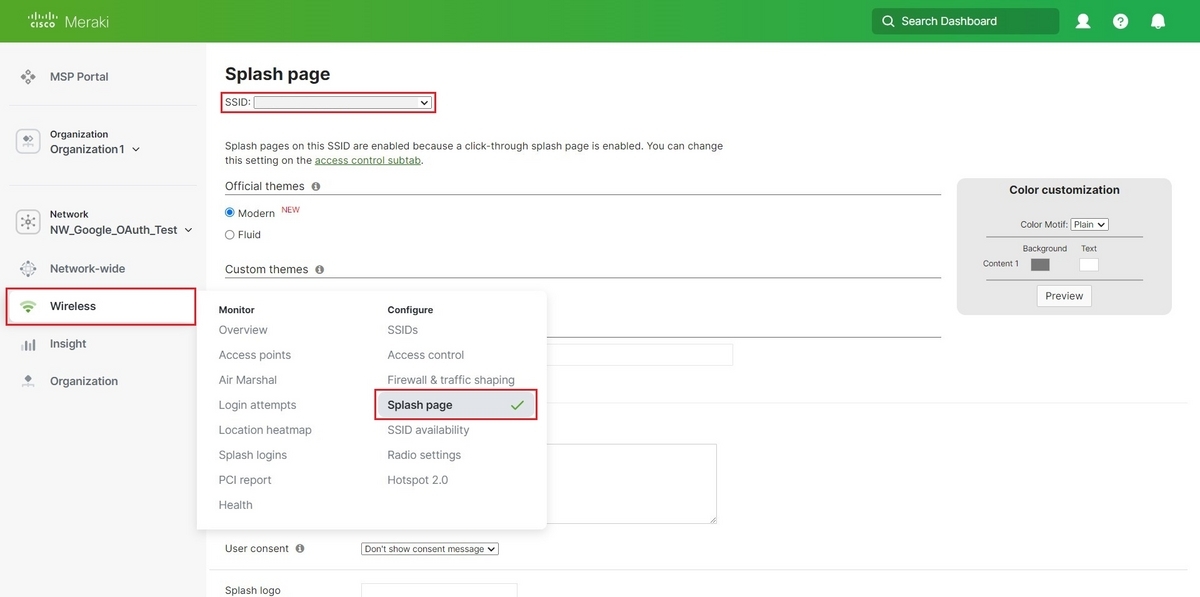
Task: Click the Content 1 Background color swatch
Action: tap(1039, 264)
